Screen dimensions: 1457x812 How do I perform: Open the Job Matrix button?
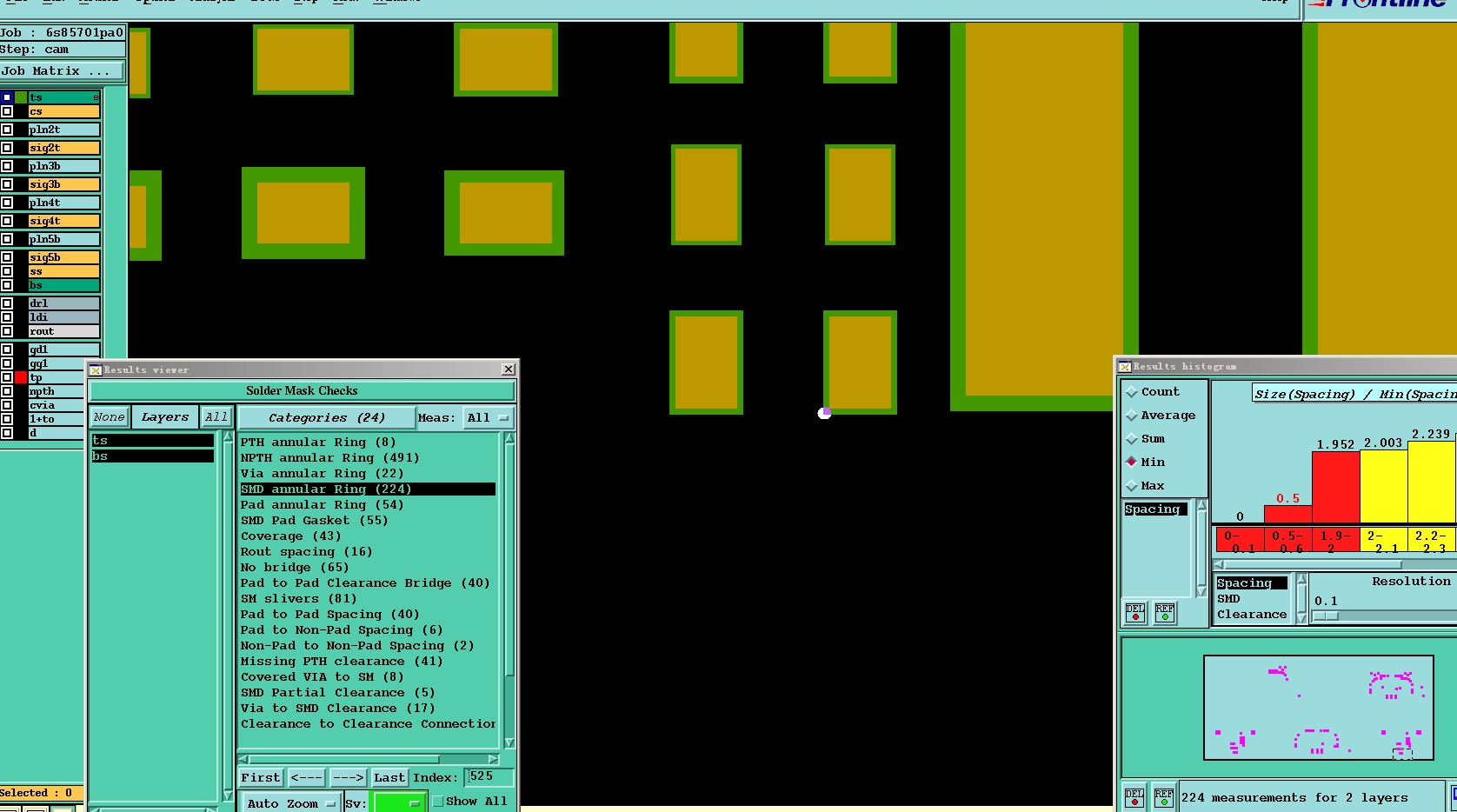click(61, 71)
